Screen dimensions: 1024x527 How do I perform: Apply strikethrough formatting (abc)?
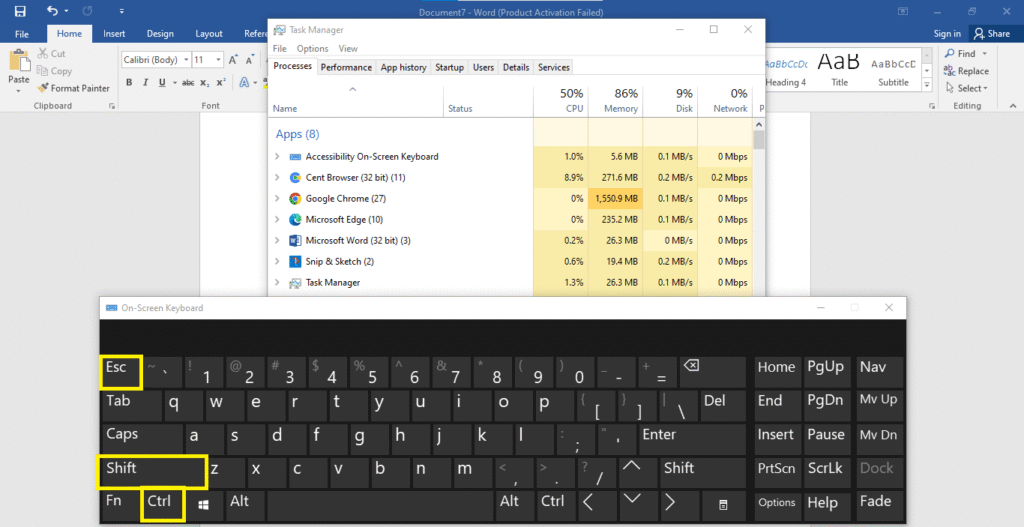coord(188,82)
